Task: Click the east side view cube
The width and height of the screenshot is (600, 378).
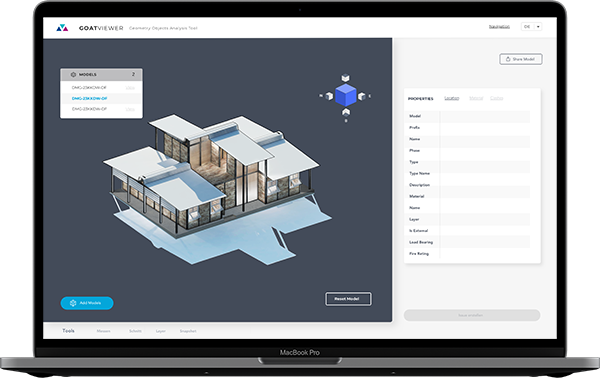Action: click(x=362, y=96)
